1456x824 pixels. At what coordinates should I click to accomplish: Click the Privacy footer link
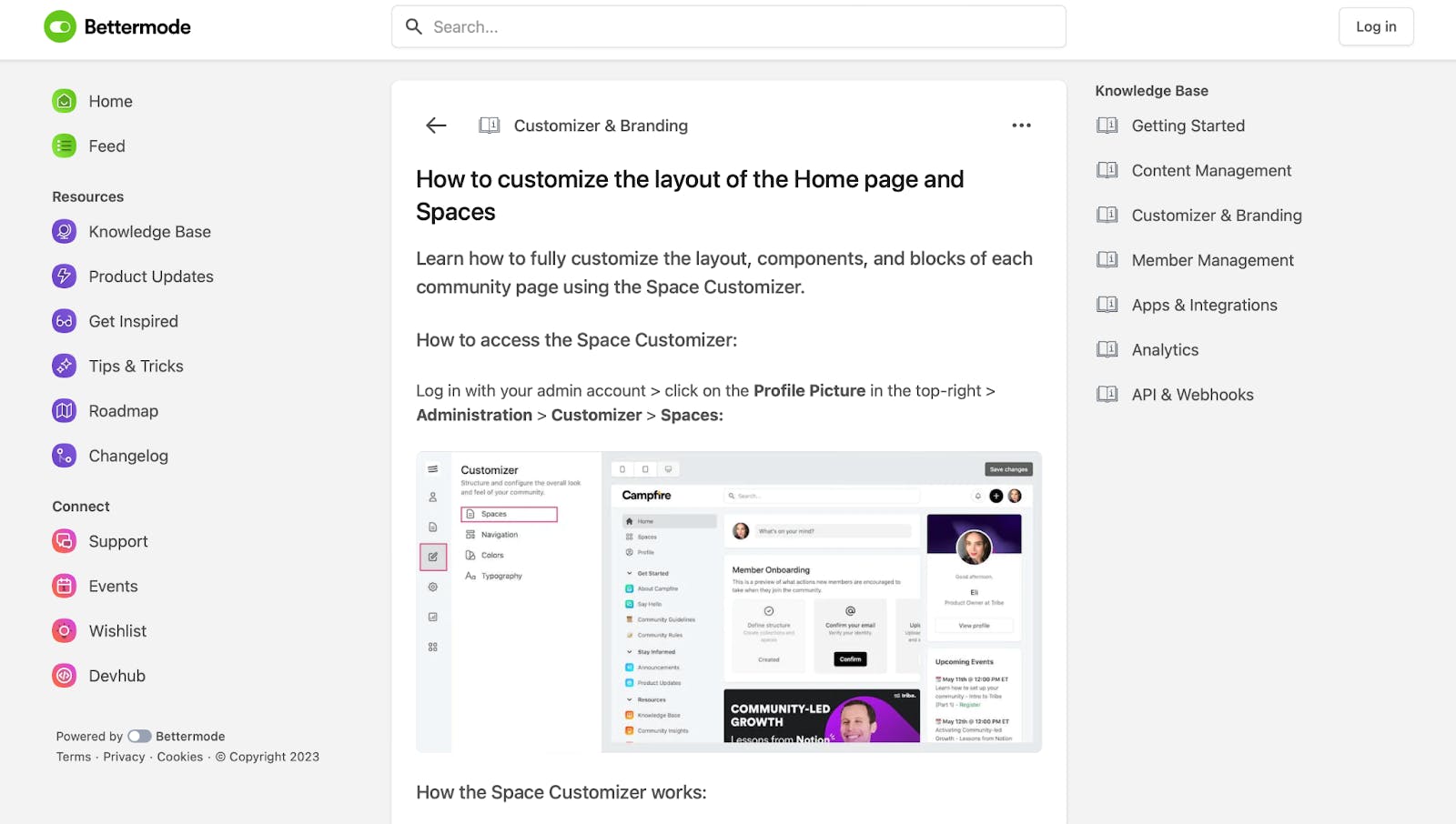[x=124, y=757]
